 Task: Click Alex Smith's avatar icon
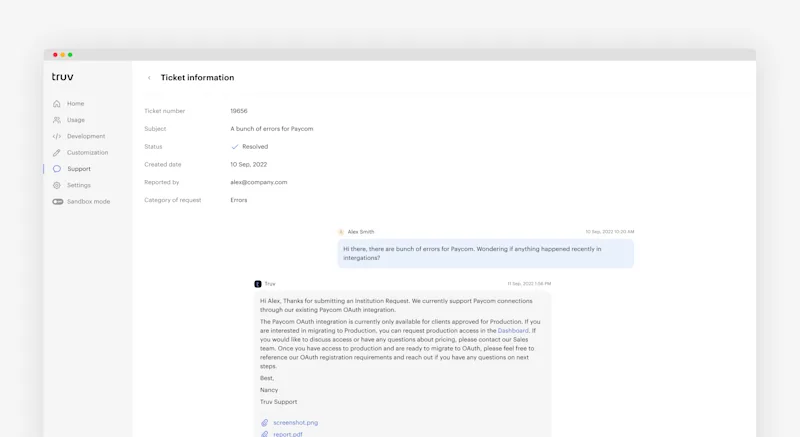(341, 232)
